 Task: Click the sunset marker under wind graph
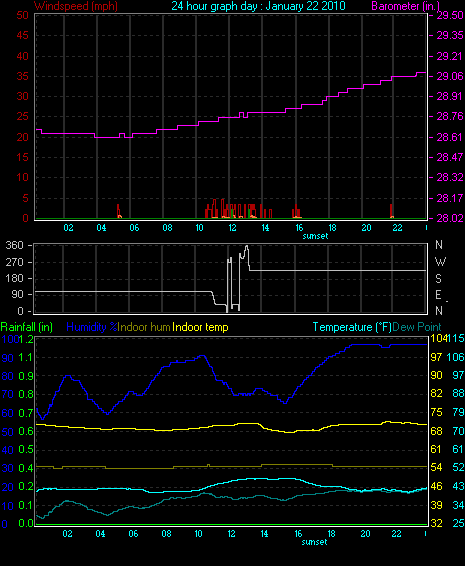click(315, 236)
